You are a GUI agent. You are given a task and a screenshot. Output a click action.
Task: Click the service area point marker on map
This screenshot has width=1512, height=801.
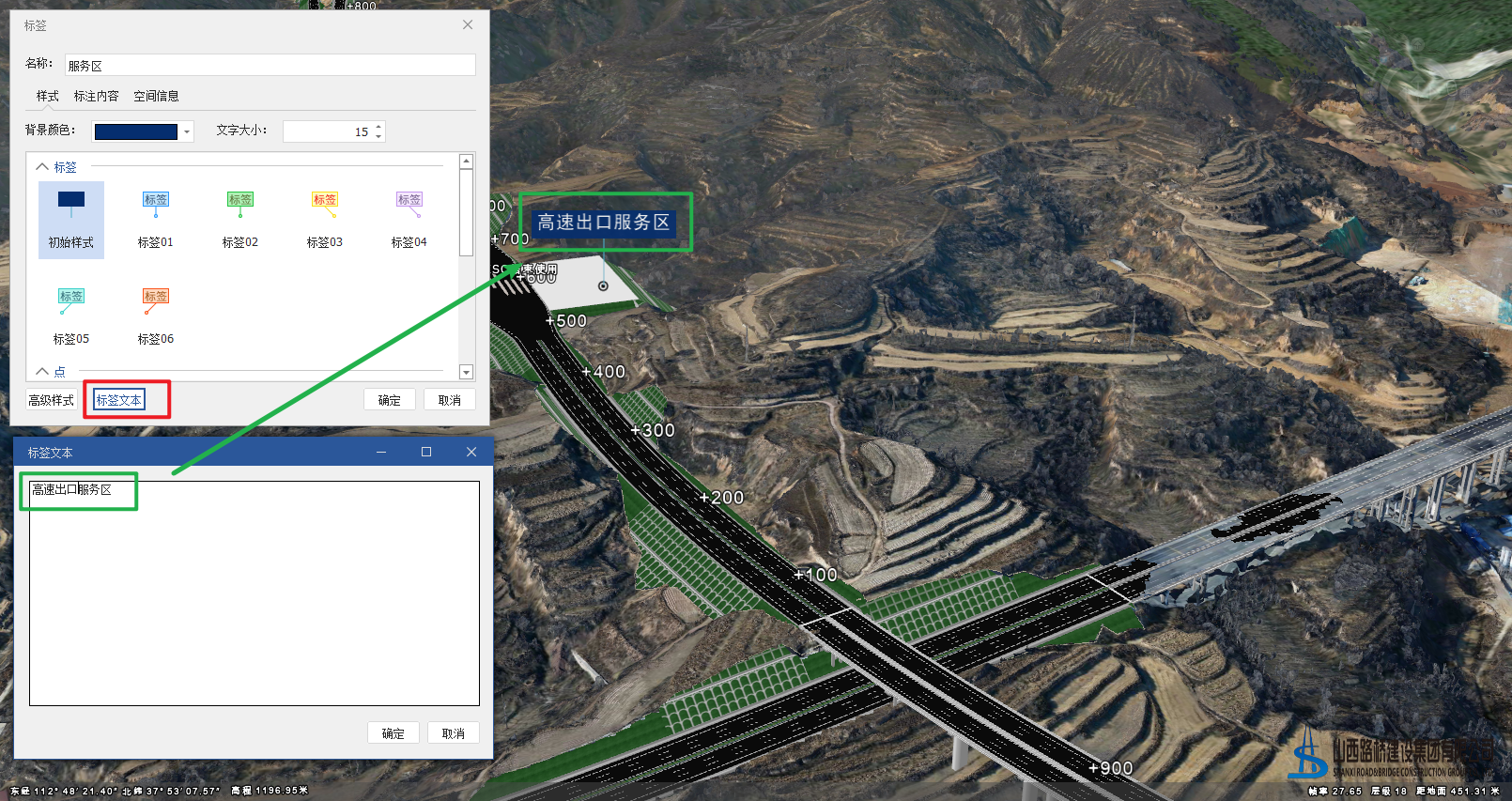click(603, 285)
